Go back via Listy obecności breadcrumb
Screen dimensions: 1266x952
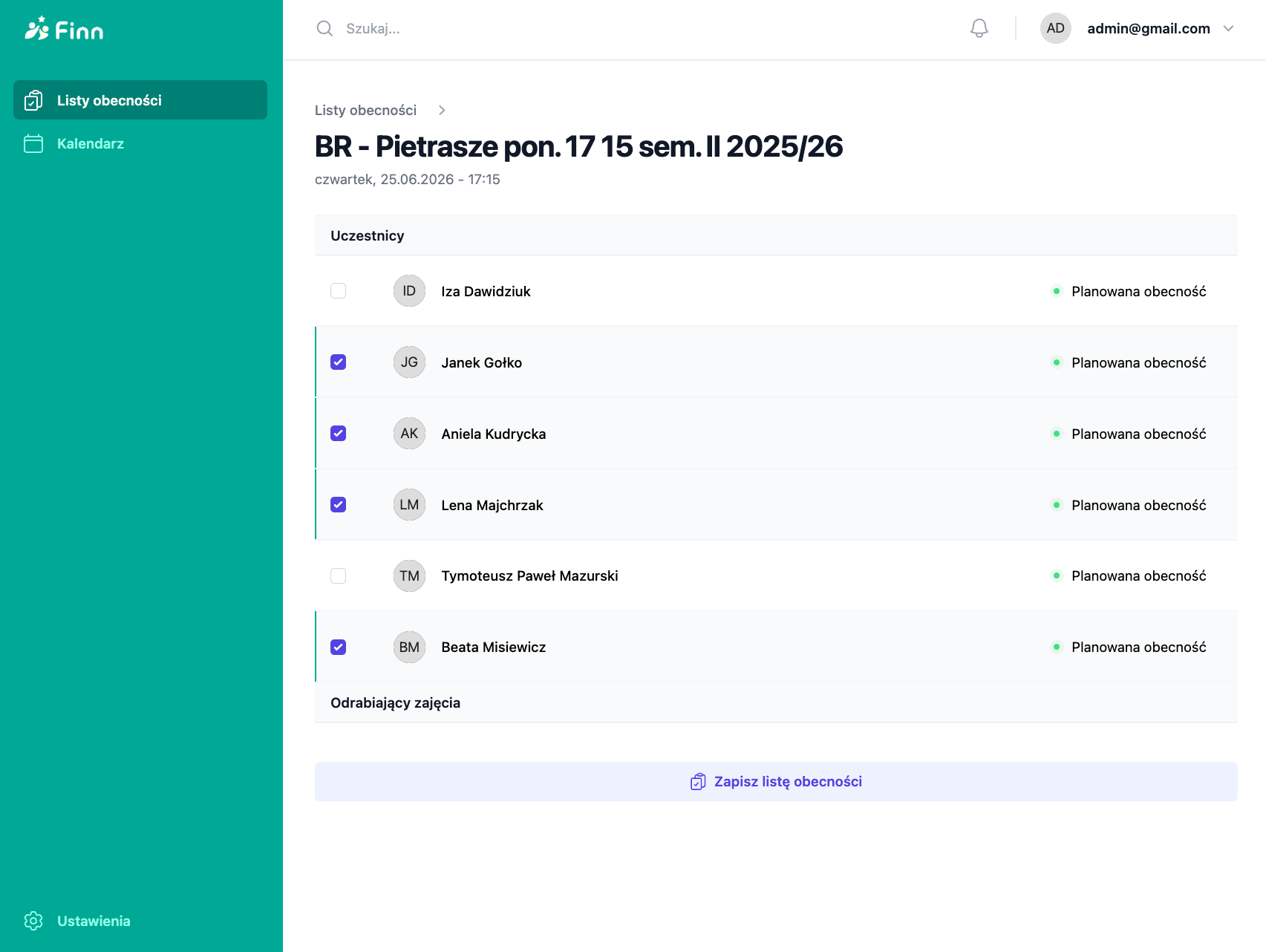[x=365, y=110]
